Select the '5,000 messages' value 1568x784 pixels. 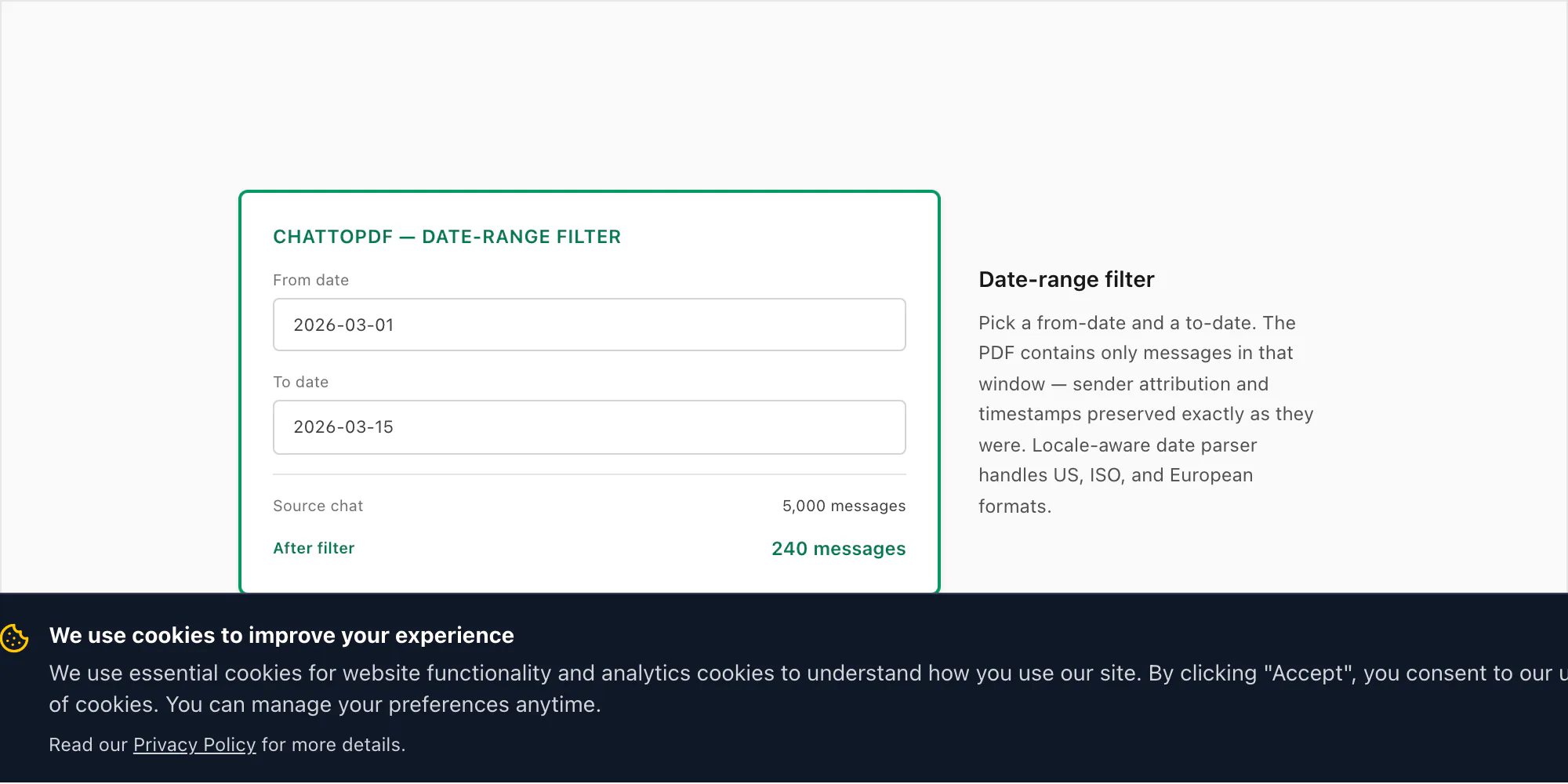[844, 506]
